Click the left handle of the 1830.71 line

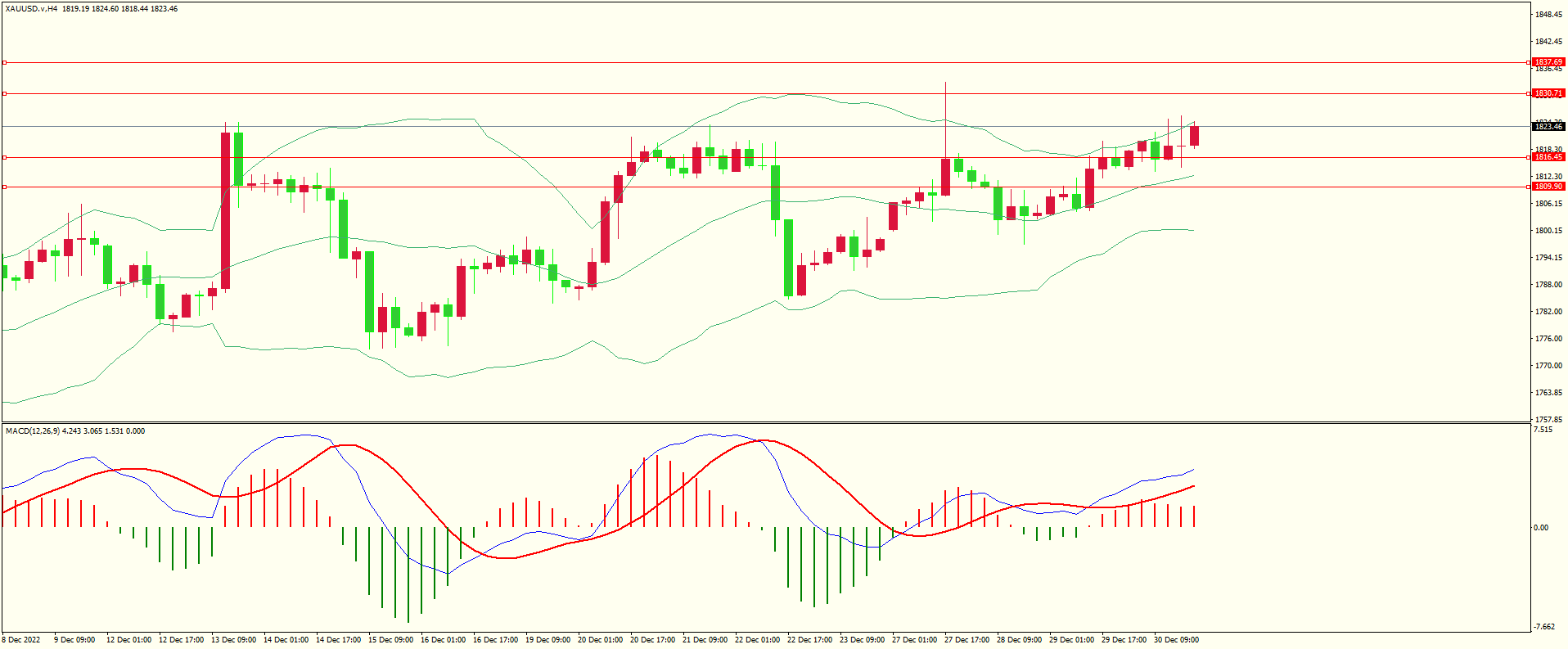pyautogui.click(x=4, y=93)
